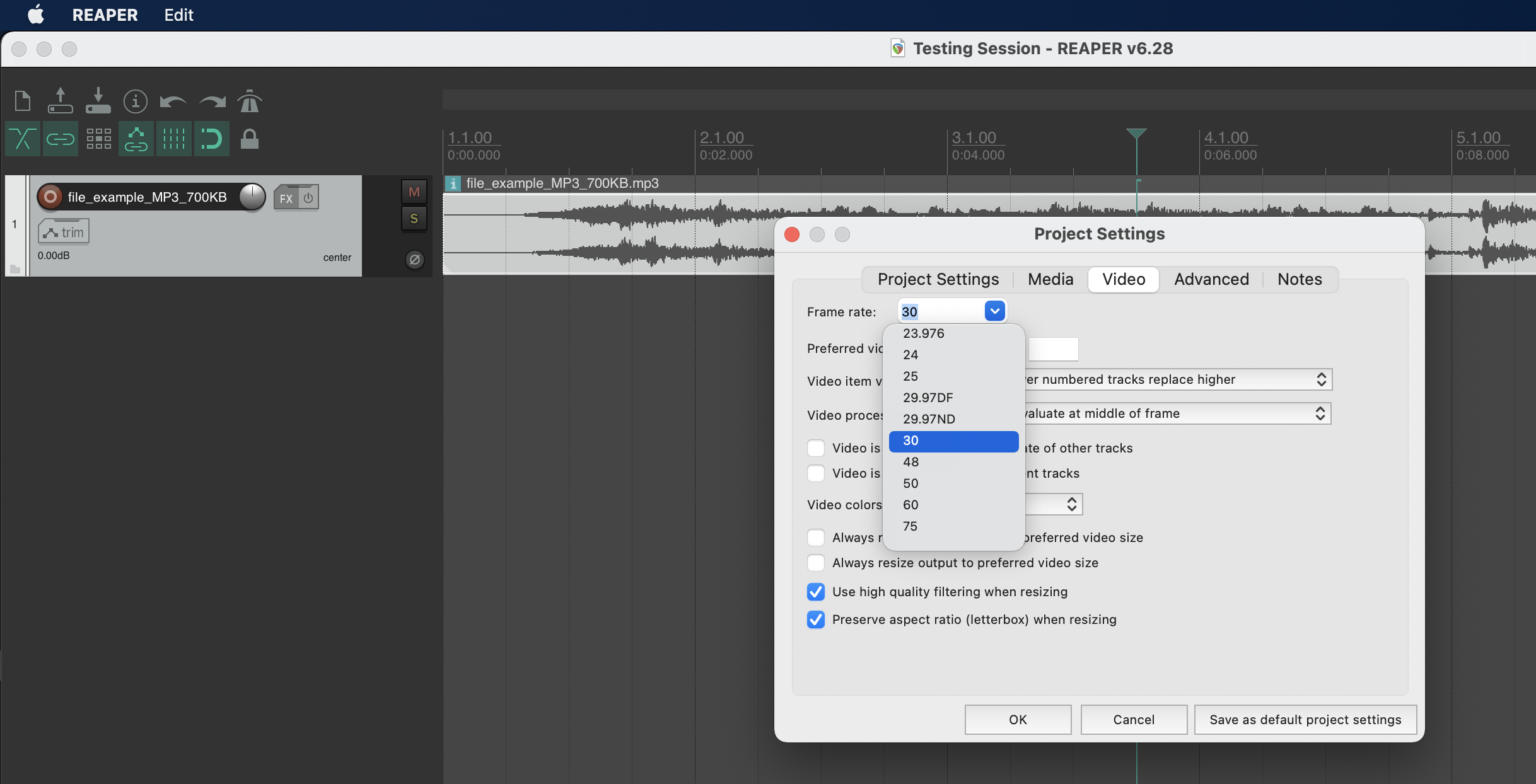This screenshot has width=1536, height=784.
Task: Switch to the Advanced tab
Action: coord(1211,279)
